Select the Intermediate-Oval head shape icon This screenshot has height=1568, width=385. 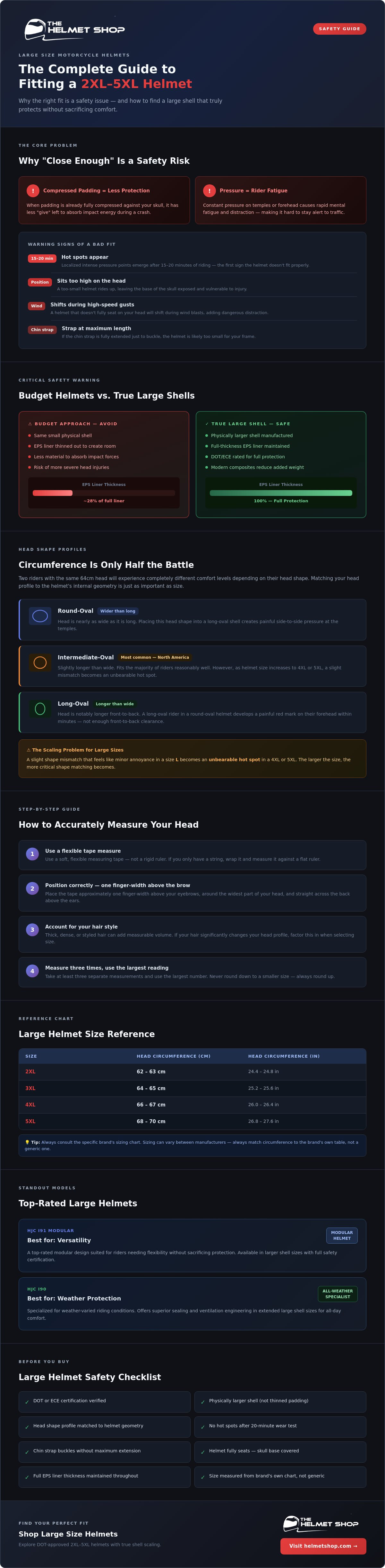40,662
